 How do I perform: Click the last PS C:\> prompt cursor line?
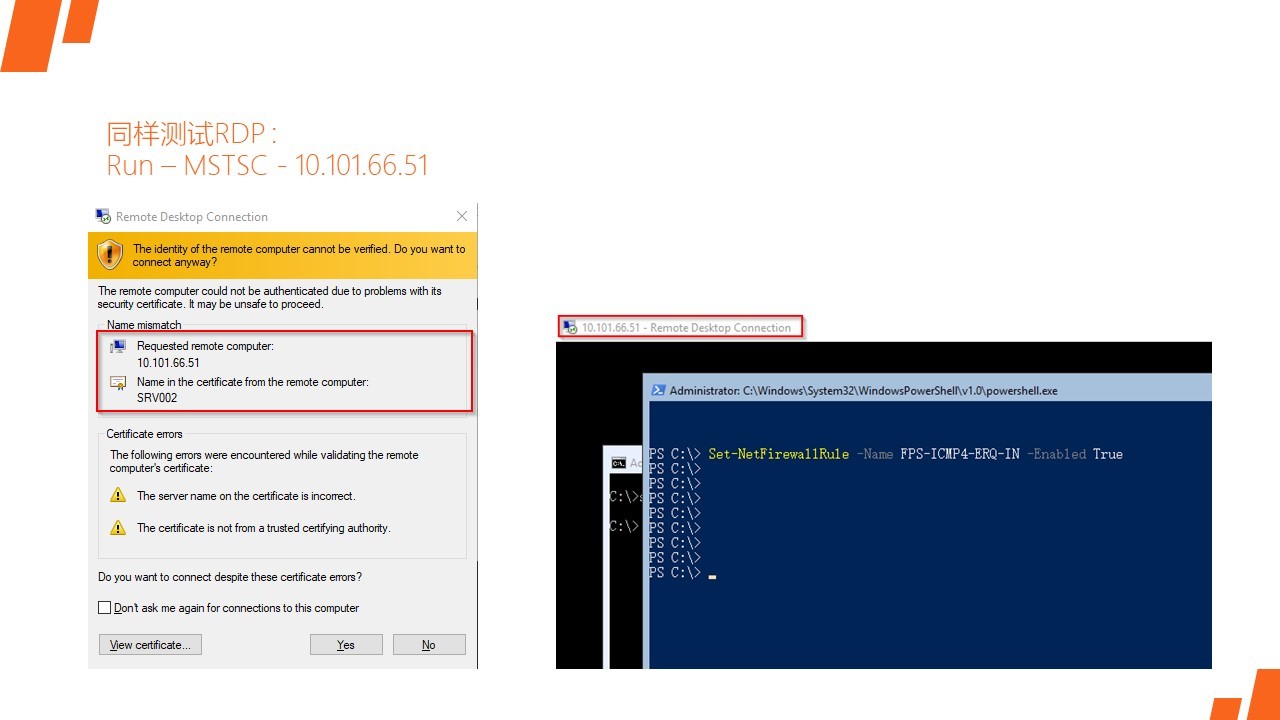[682, 573]
